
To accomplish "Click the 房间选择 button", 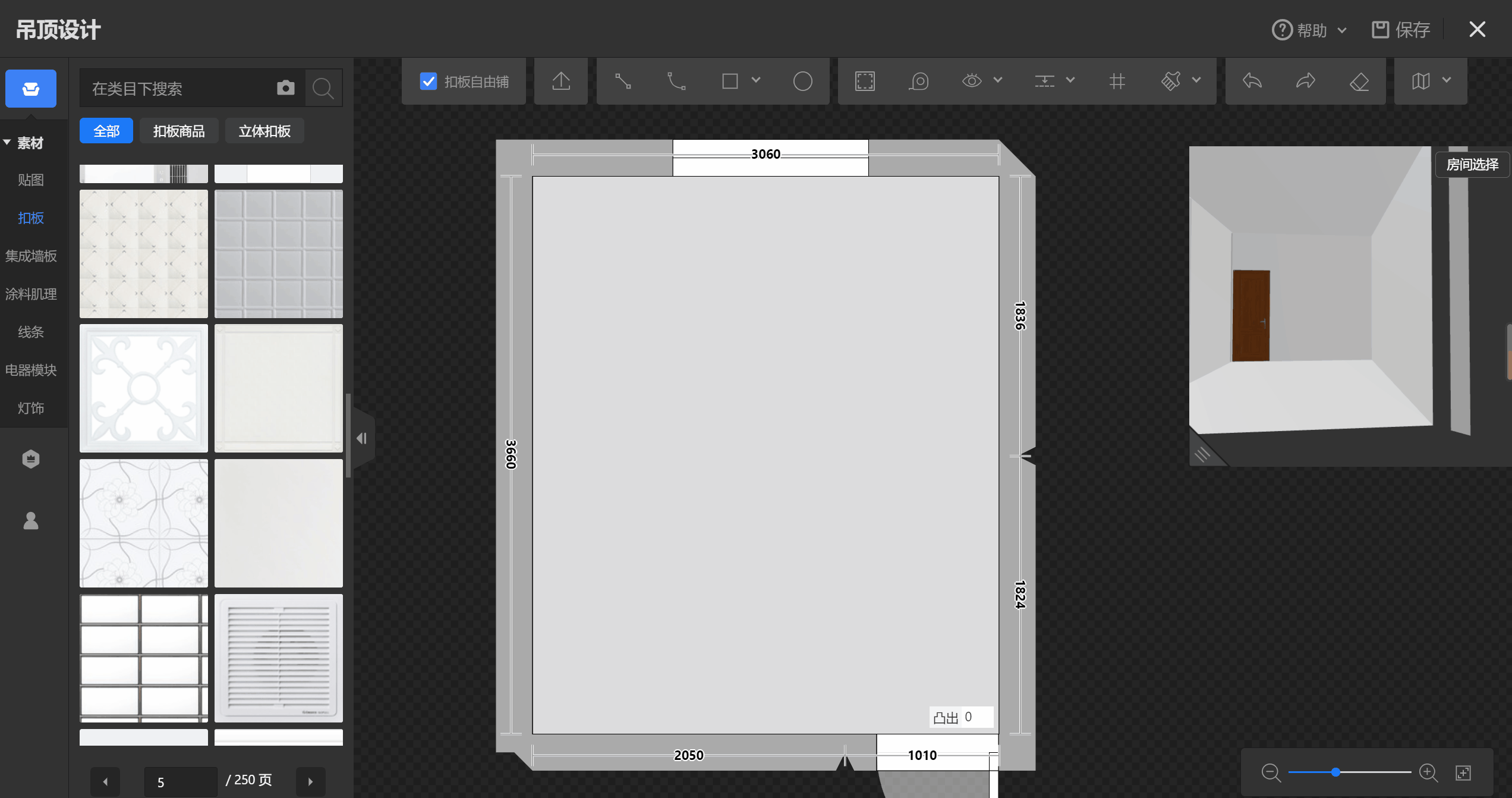I will 1472,165.
